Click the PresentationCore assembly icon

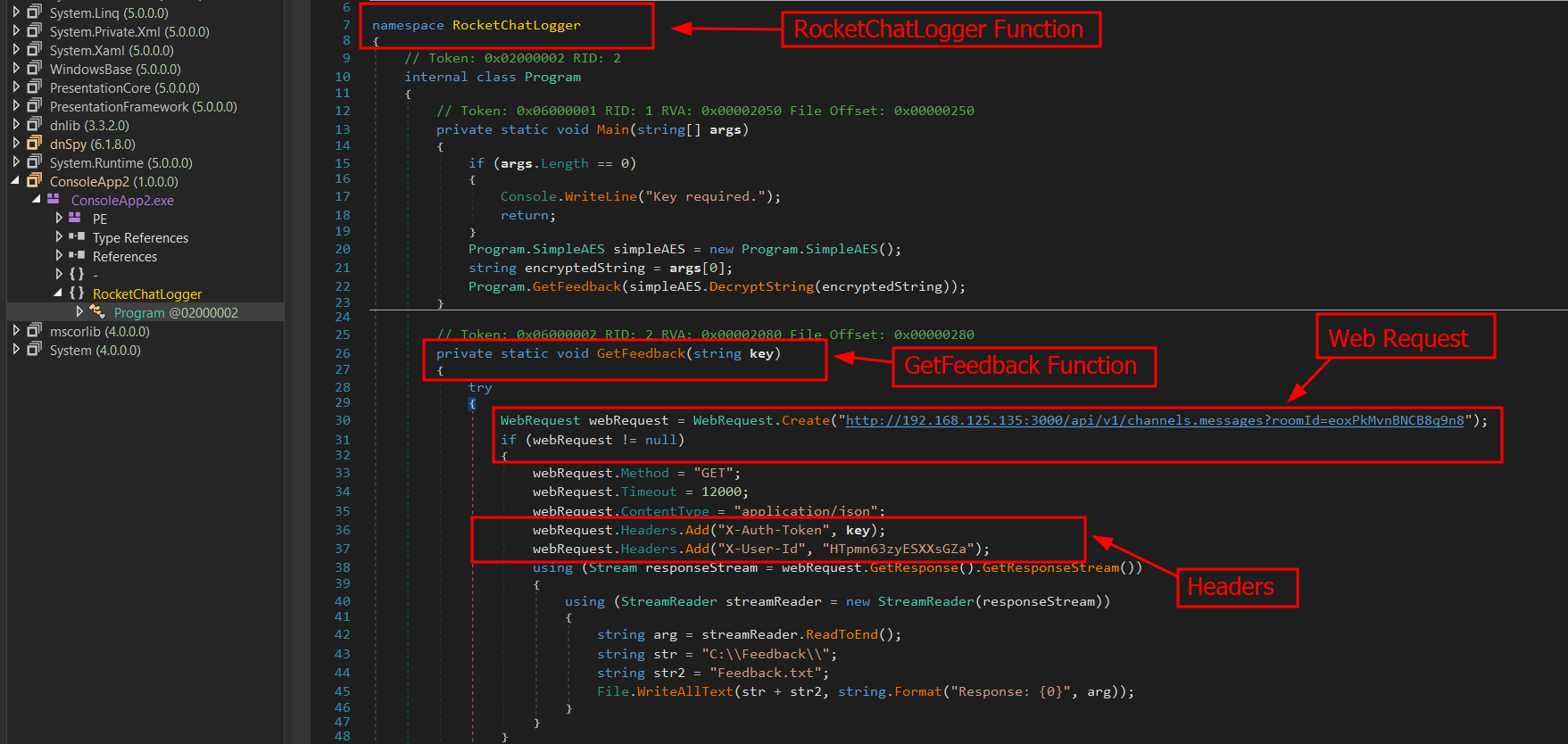pyautogui.click(x=34, y=87)
